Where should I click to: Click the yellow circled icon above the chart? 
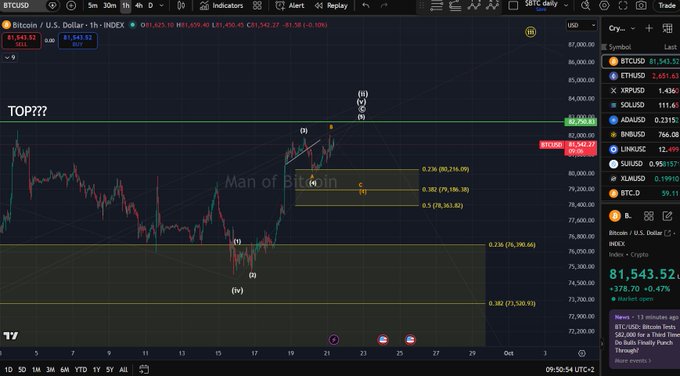tap(530, 32)
